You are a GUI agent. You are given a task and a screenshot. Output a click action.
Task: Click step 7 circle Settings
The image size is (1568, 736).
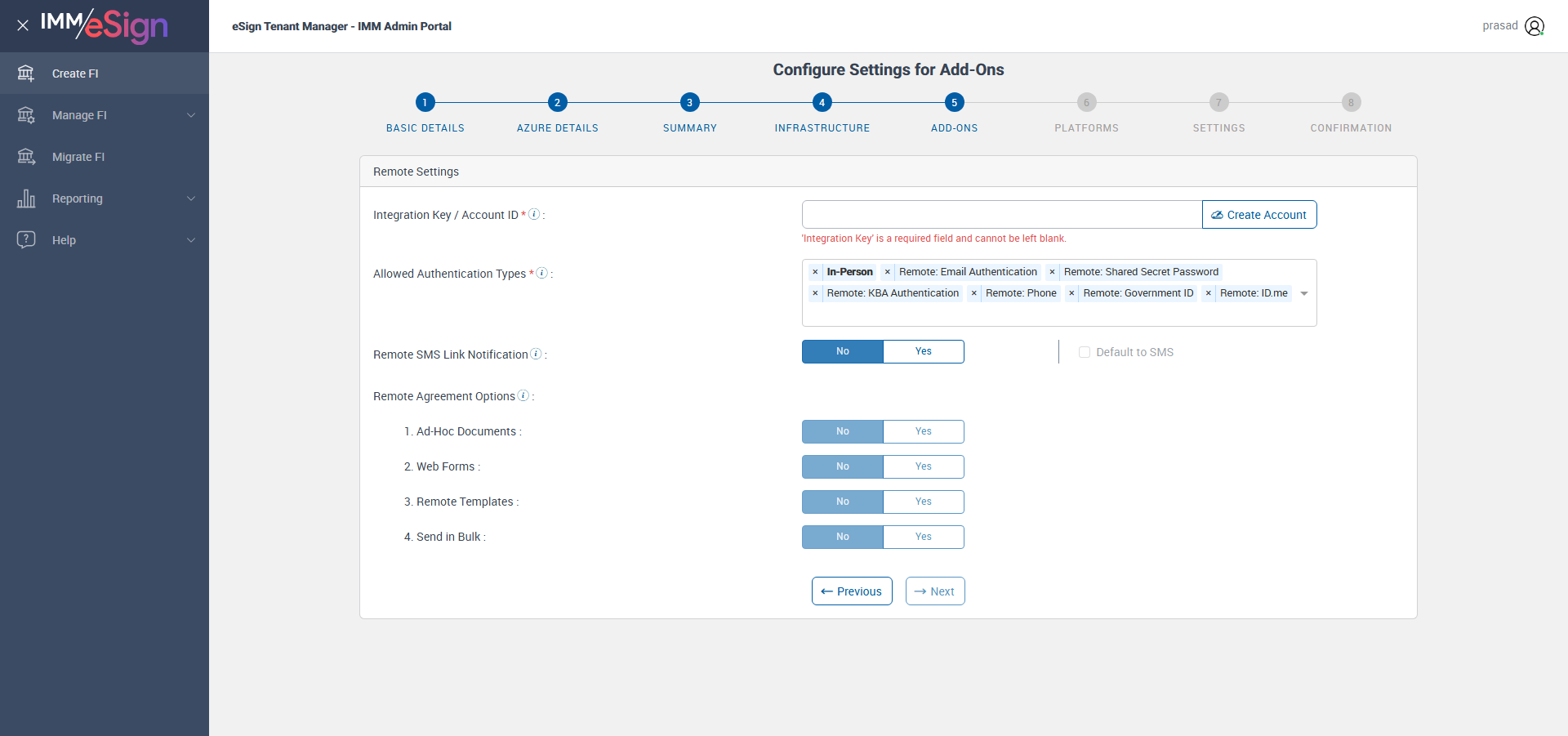point(1218,102)
